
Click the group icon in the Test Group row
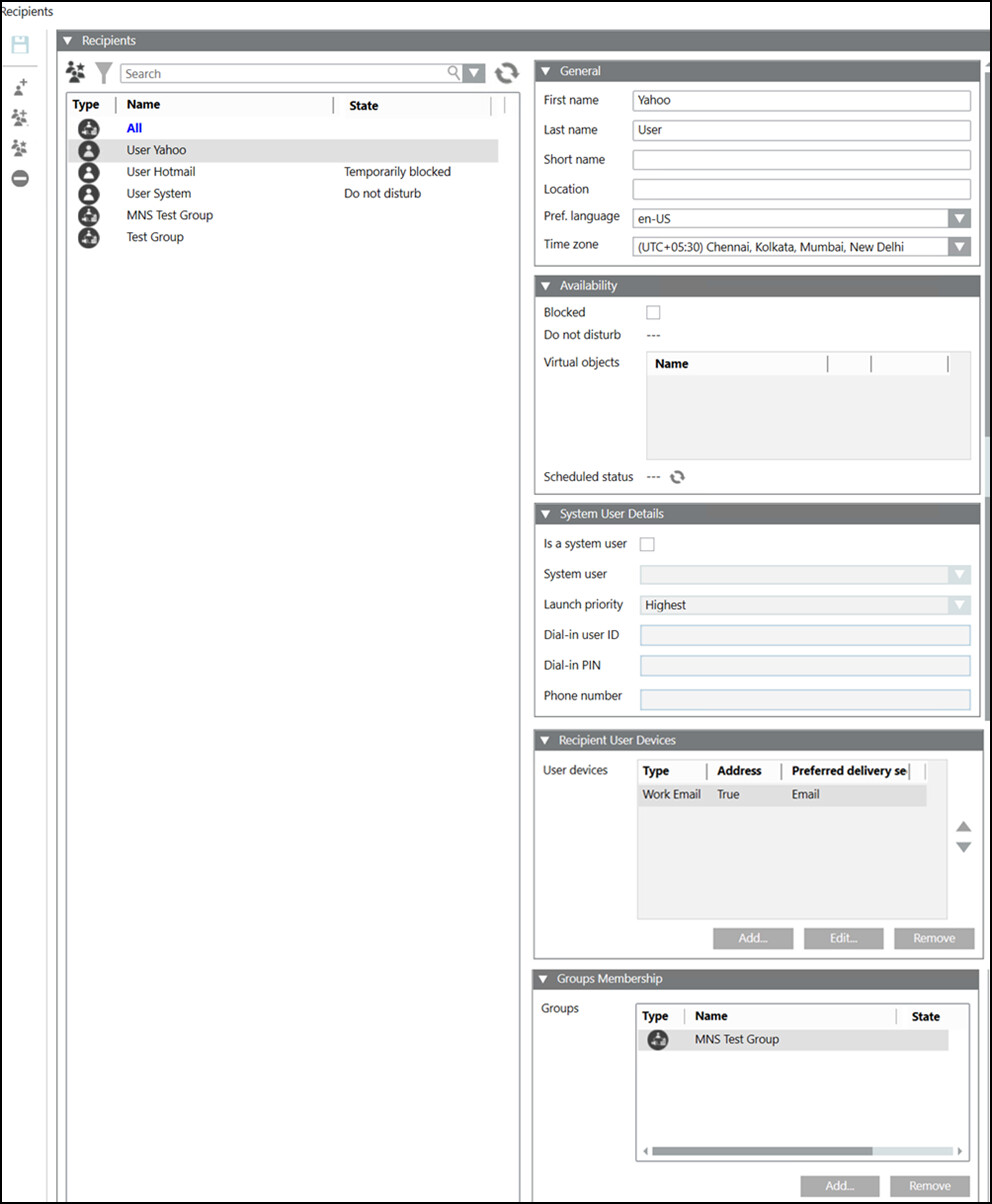click(89, 238)
